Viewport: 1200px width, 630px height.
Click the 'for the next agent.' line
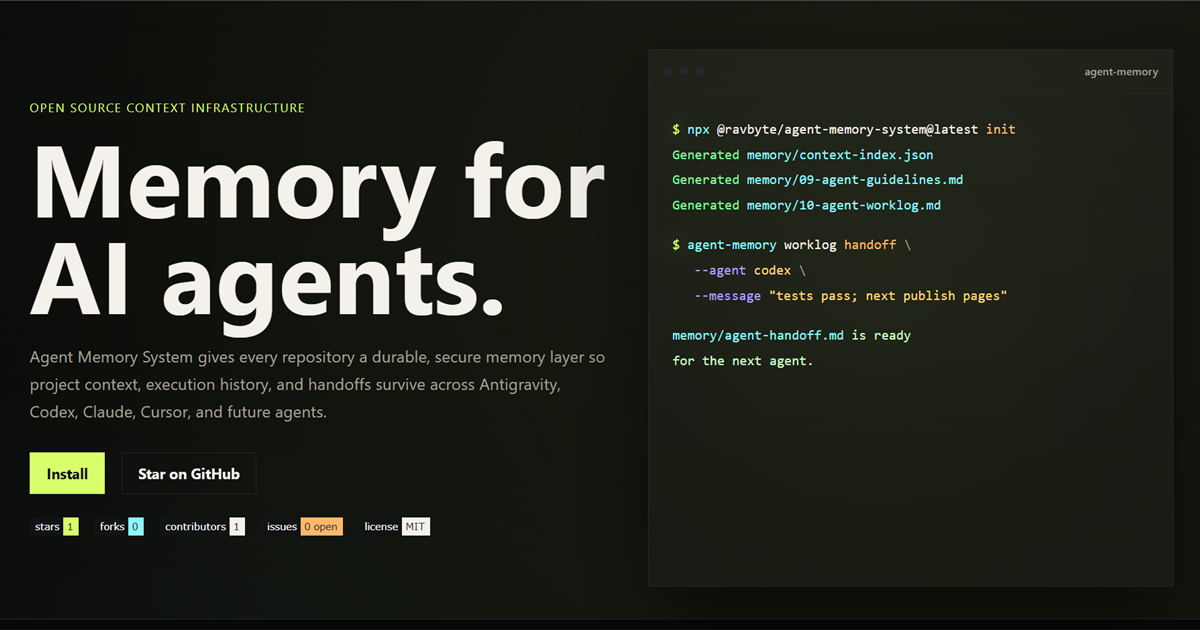click(743, 360)
